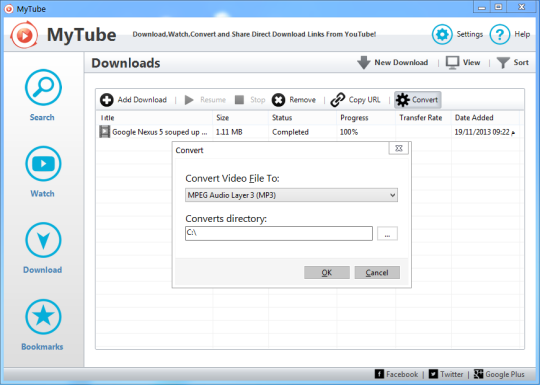Viewport: 540px width, 385px height.
Task: Open Facebook link in status bar
Action: pos(396,374)
